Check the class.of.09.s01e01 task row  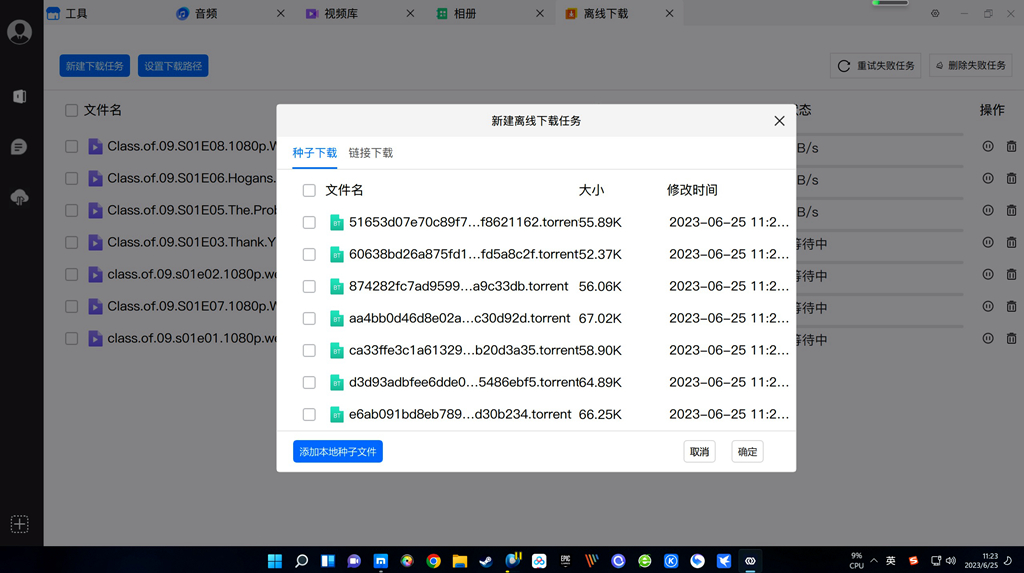click(x=71, y=338)
